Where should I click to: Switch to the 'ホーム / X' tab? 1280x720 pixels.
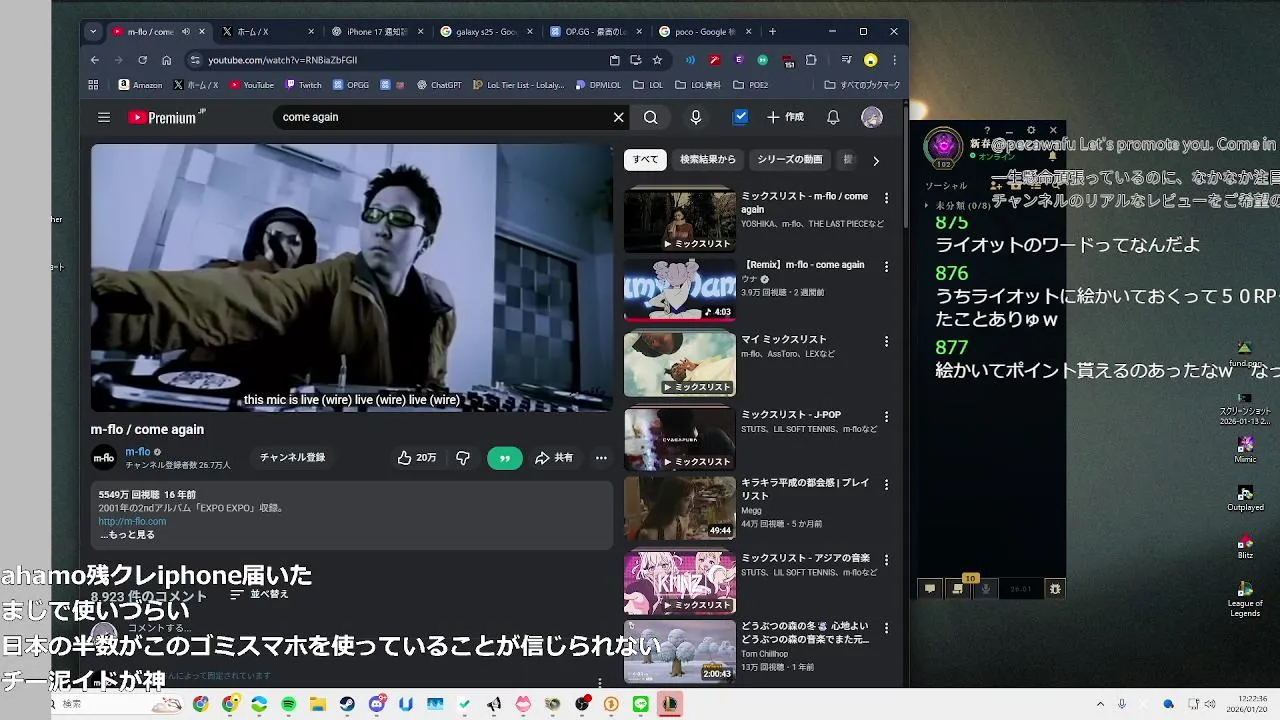[x=269, y=32]
